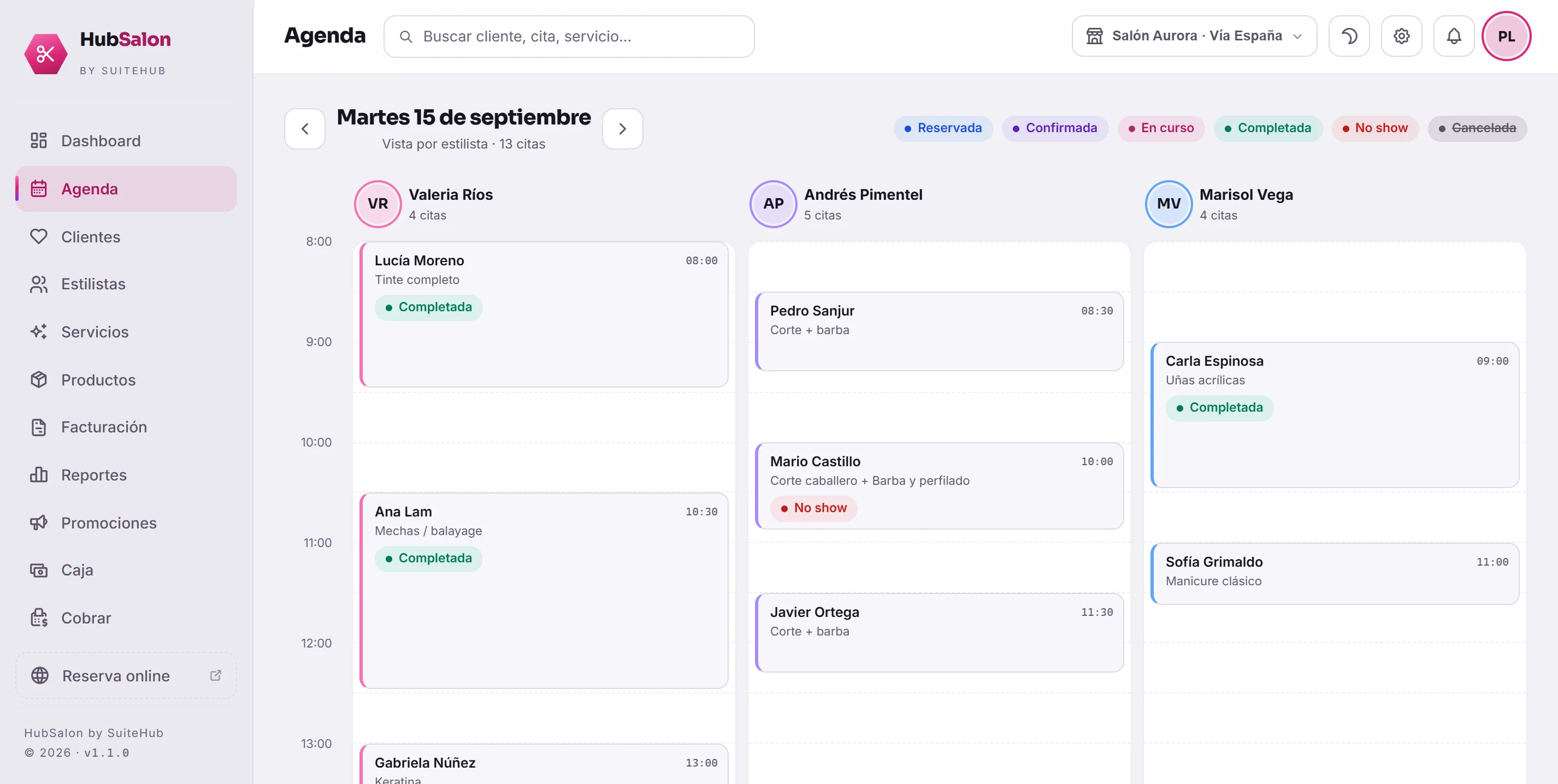1558x784 pixels.
Task: Click the Estilistas people icon
Action: [39, 284]
